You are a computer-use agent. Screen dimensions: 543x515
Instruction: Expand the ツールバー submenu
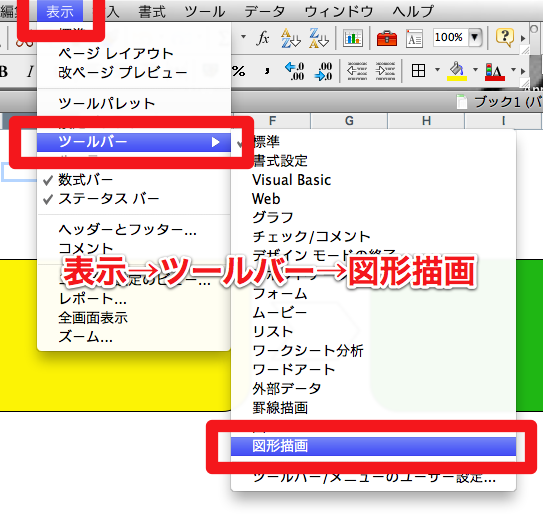[x=134, y=142]
